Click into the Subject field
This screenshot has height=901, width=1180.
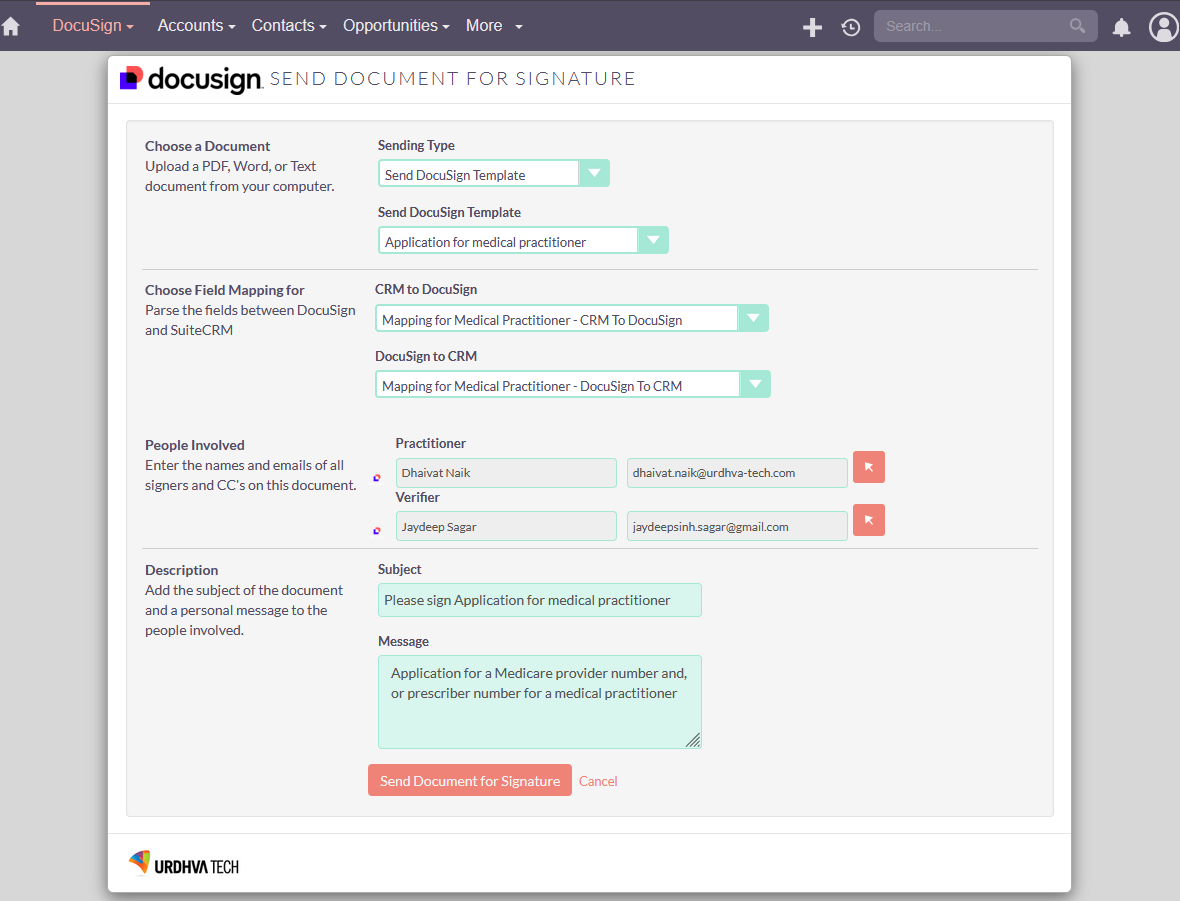click(539, 600)
